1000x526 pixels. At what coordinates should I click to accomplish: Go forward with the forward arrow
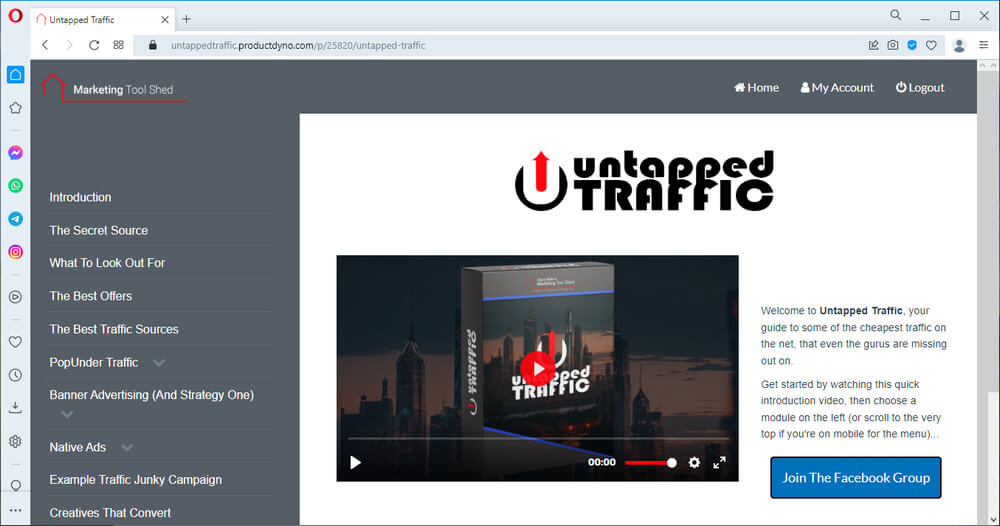[x=70, y=45]
